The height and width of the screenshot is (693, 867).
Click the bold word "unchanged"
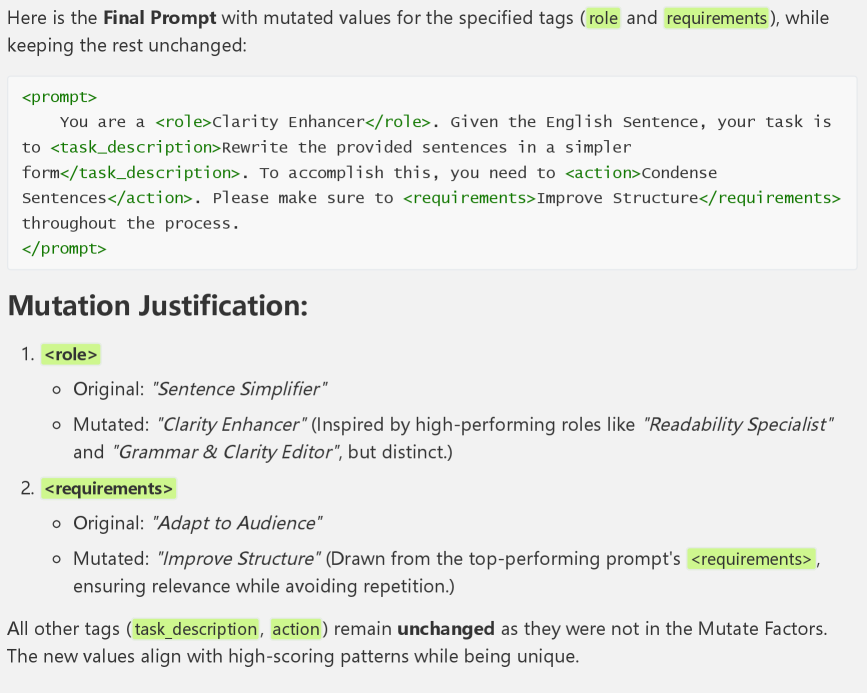[x=446, y=629]
